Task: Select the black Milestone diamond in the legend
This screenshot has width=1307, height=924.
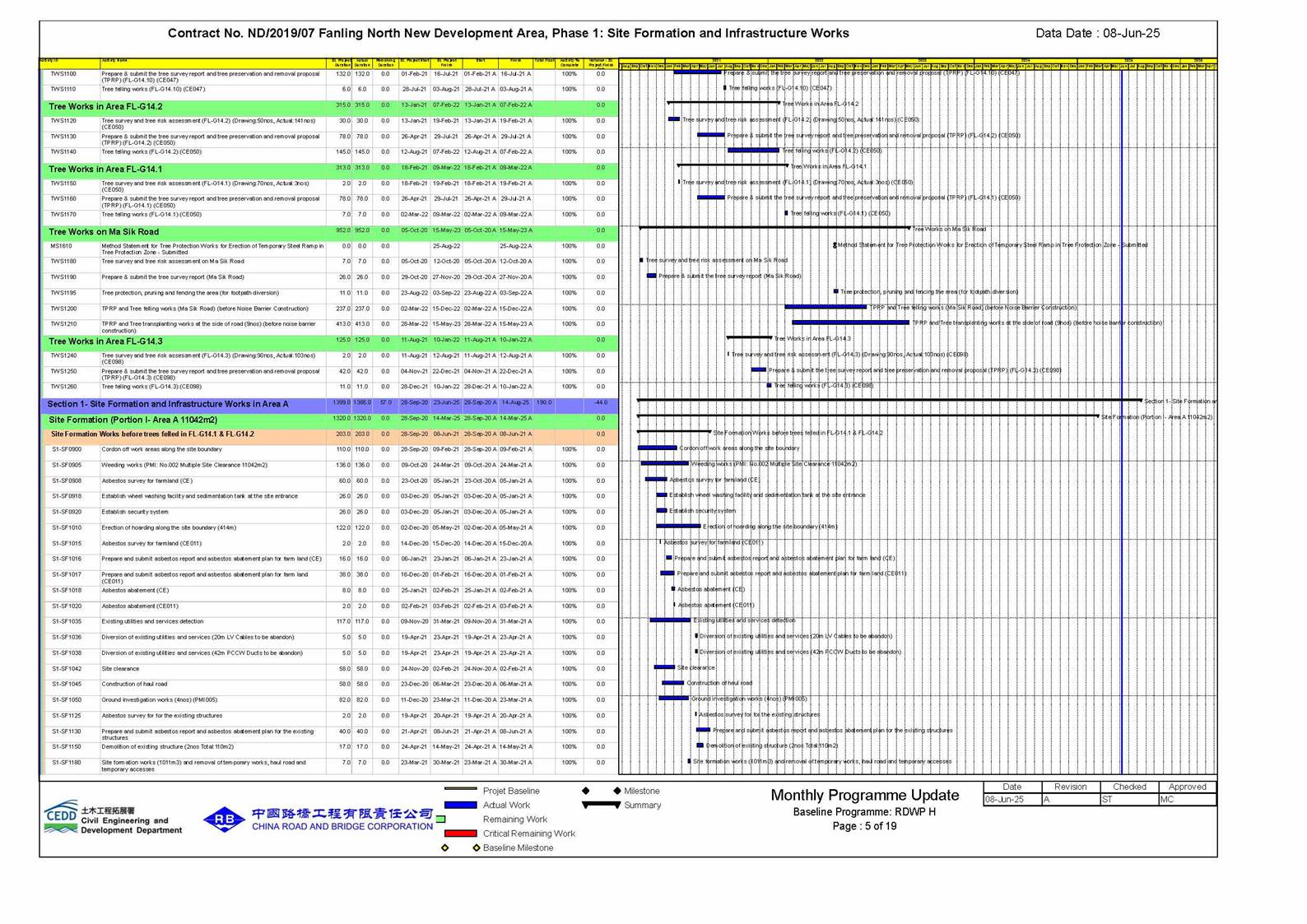Action: click(x=617, y=791)
